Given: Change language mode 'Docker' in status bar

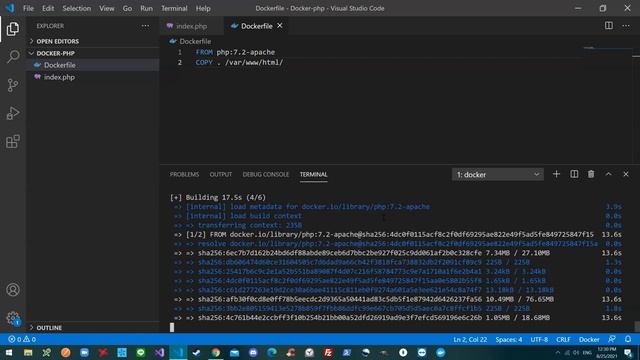Looking at the screenshot, I should coord(589,339).
